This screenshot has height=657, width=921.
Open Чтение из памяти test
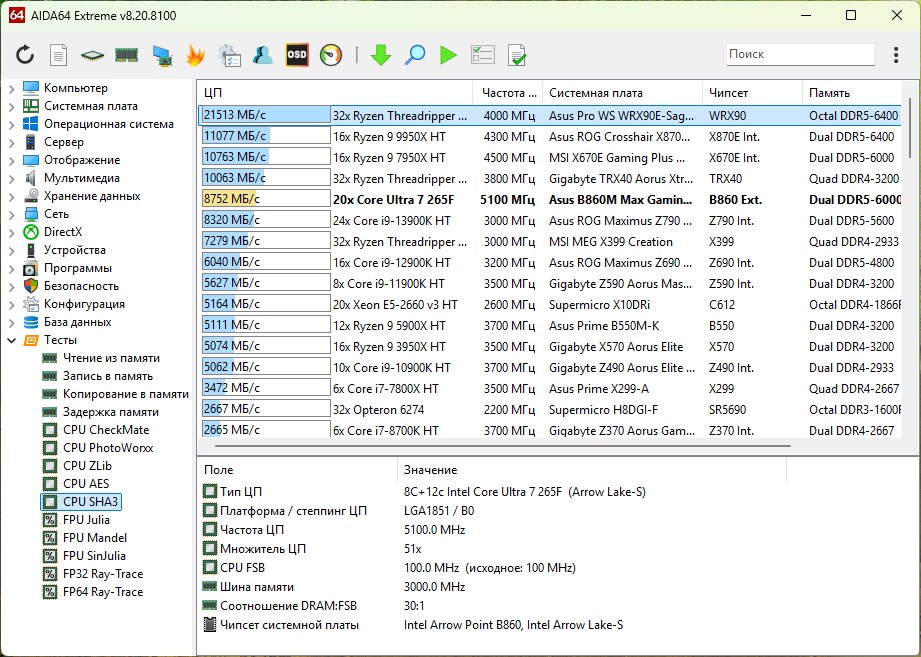(x=111, y=358)
